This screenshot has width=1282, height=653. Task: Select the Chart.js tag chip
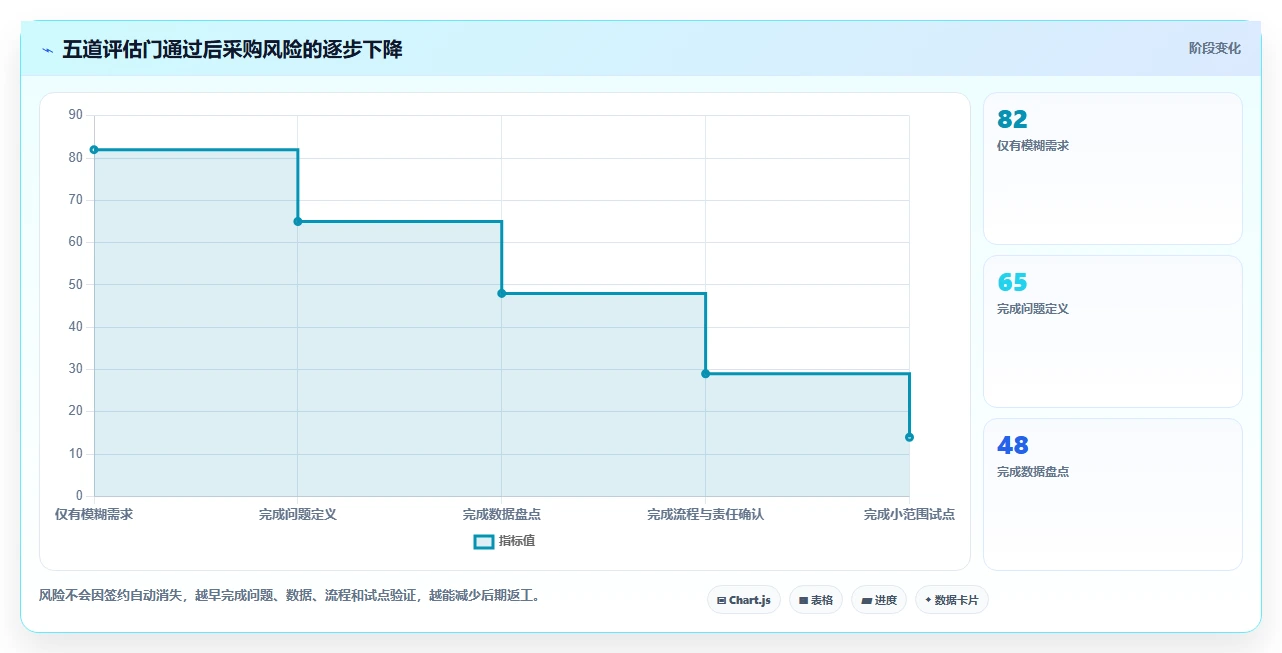coord(744,600)
